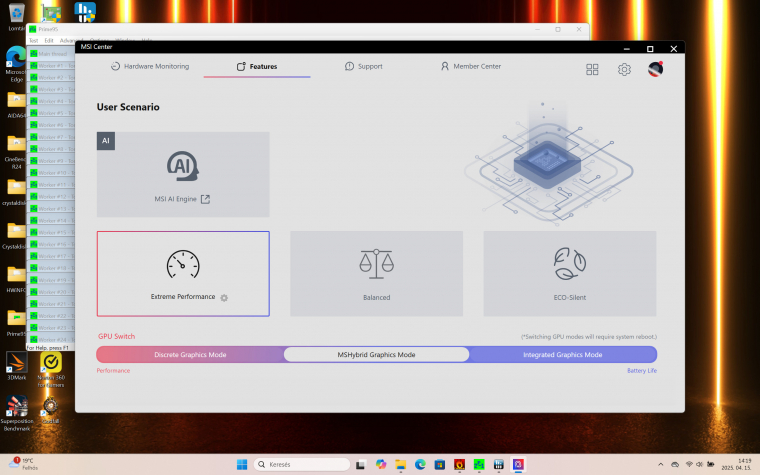Open the Hardware Monitoring tab
Viewport: 760px width, 475px height.
[150, 66]
